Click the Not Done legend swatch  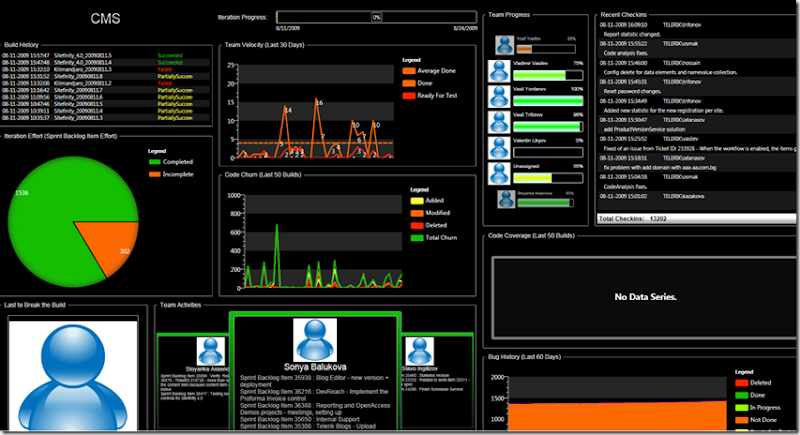741,420
